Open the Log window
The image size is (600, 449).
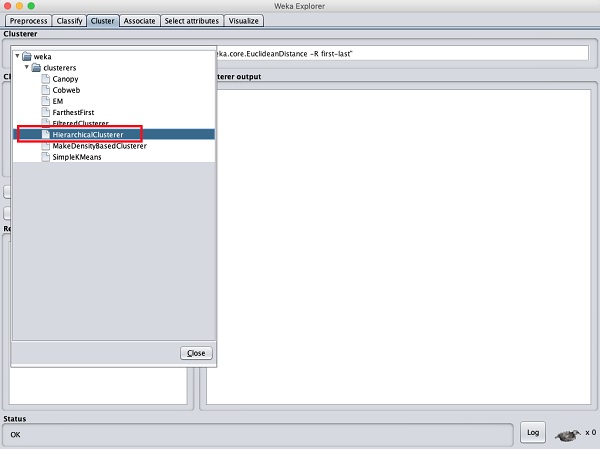pos(533,433)
